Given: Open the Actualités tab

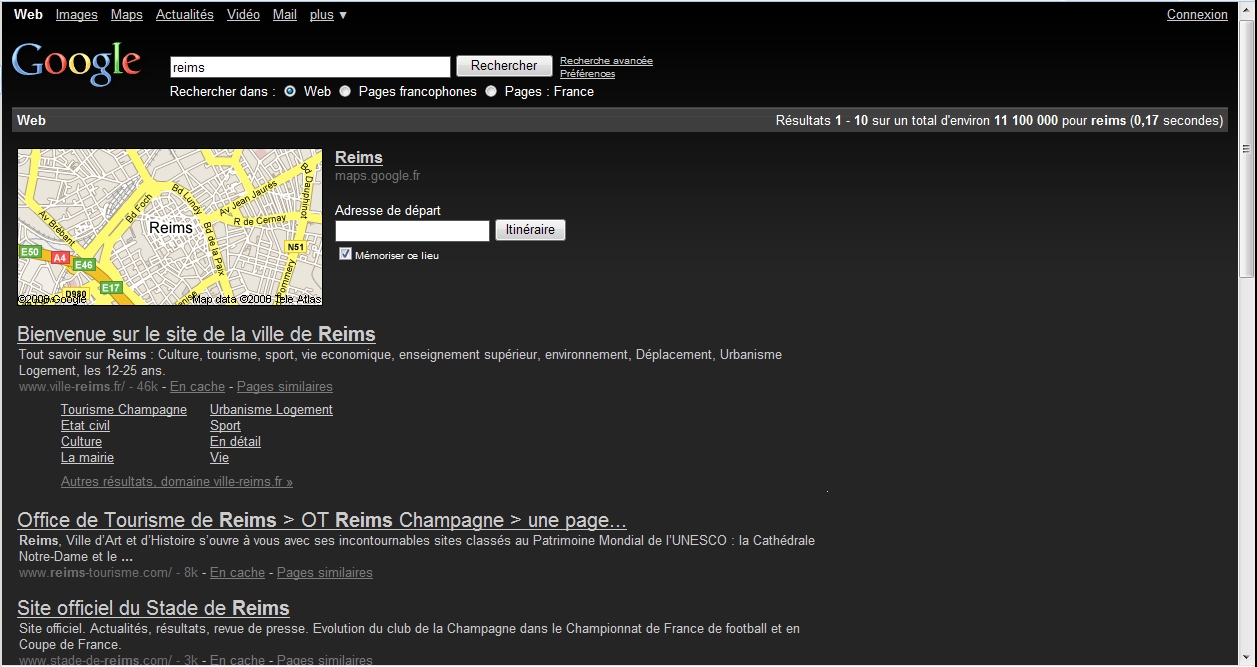Looking at the screenshot, I should (185, 15).
